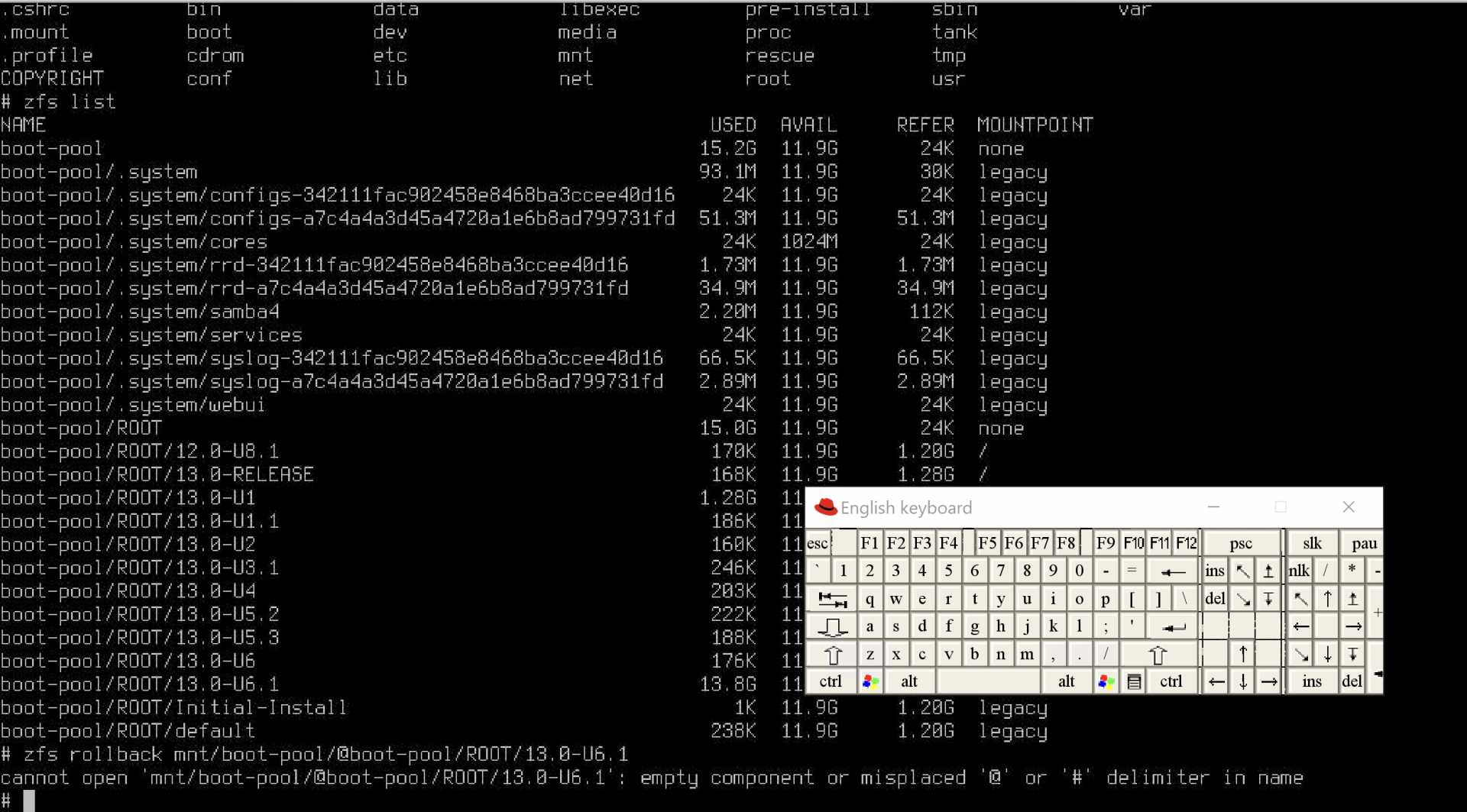Click numpad 4 left arrow key
Screen dimensions: 1467x812
pyautogui.click(x=1300, y=627)
